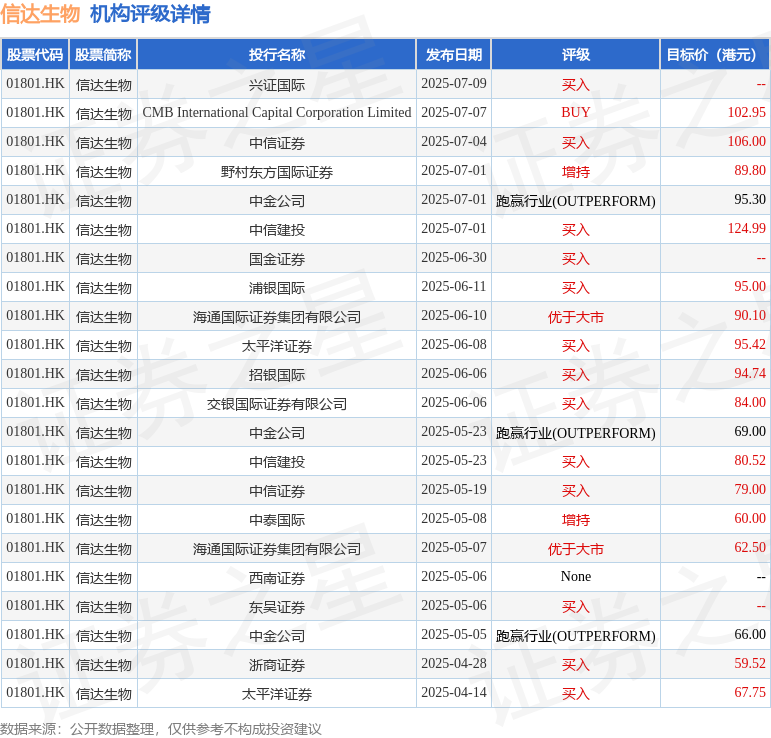Click the 评级 column header
This screenshot has height=738, width=771.
[575, 55]
